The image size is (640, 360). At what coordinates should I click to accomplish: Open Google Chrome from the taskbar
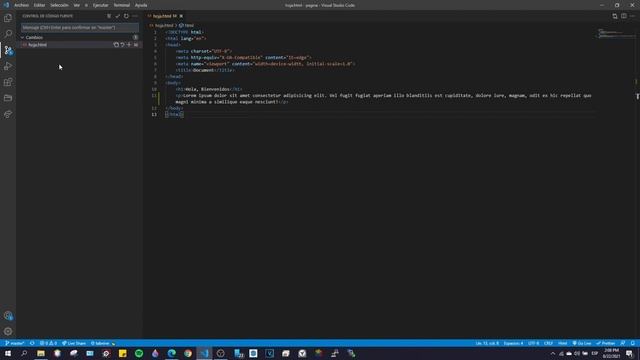click(x=188, y=353)
